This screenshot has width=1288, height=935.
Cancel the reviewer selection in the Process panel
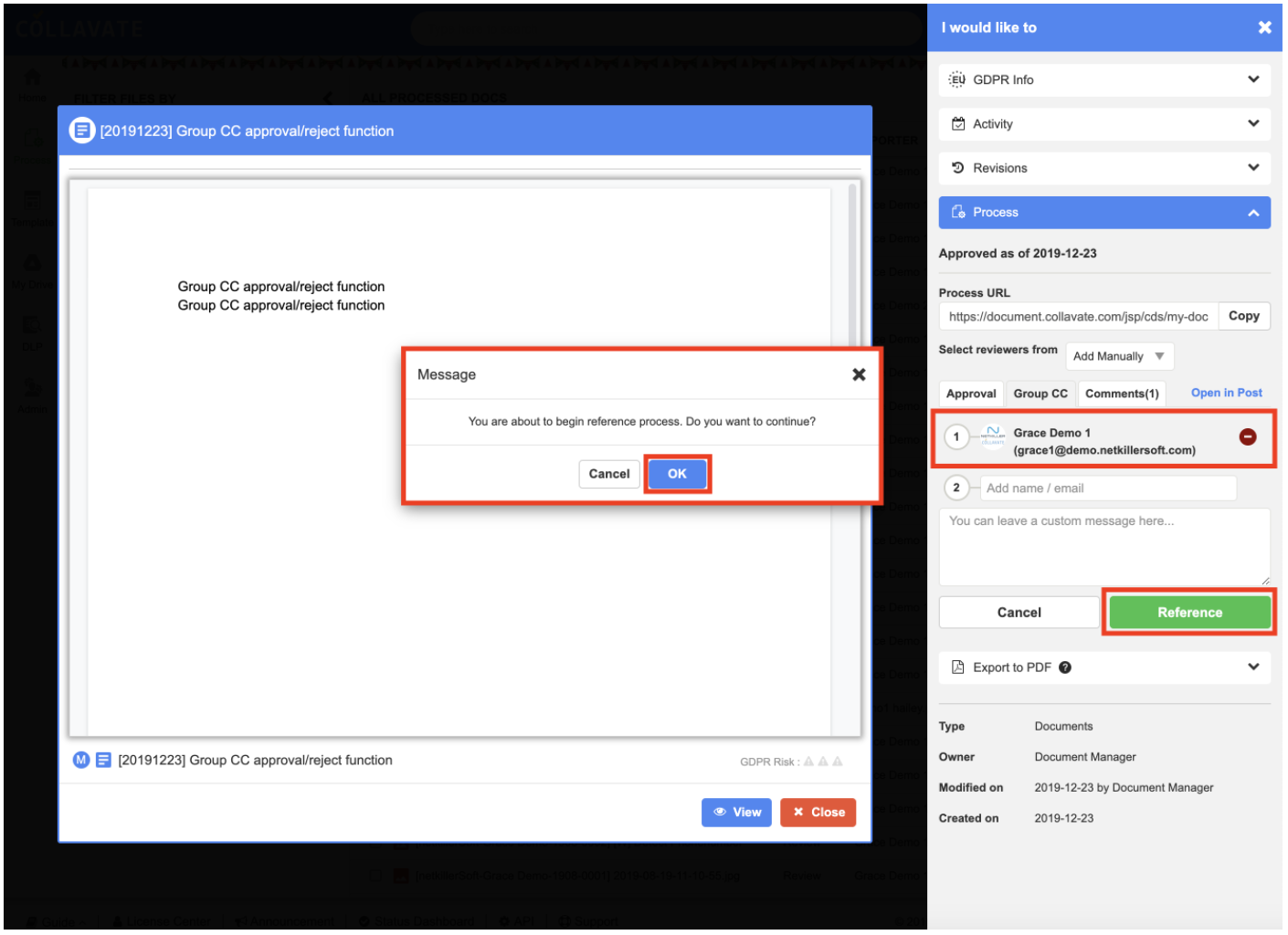click(x=1019, y=613)
